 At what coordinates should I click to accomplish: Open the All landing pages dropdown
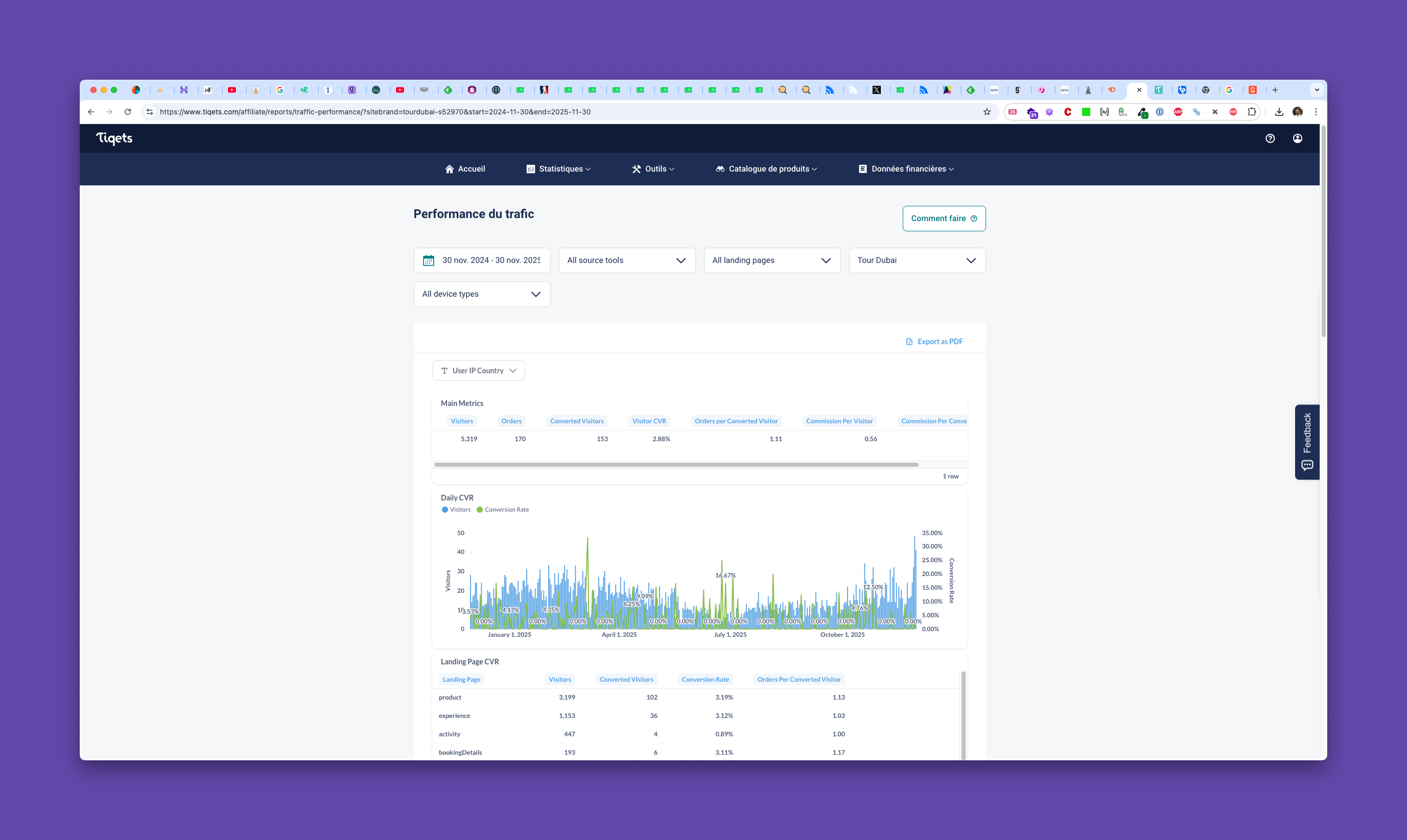[x=772, y=260]
